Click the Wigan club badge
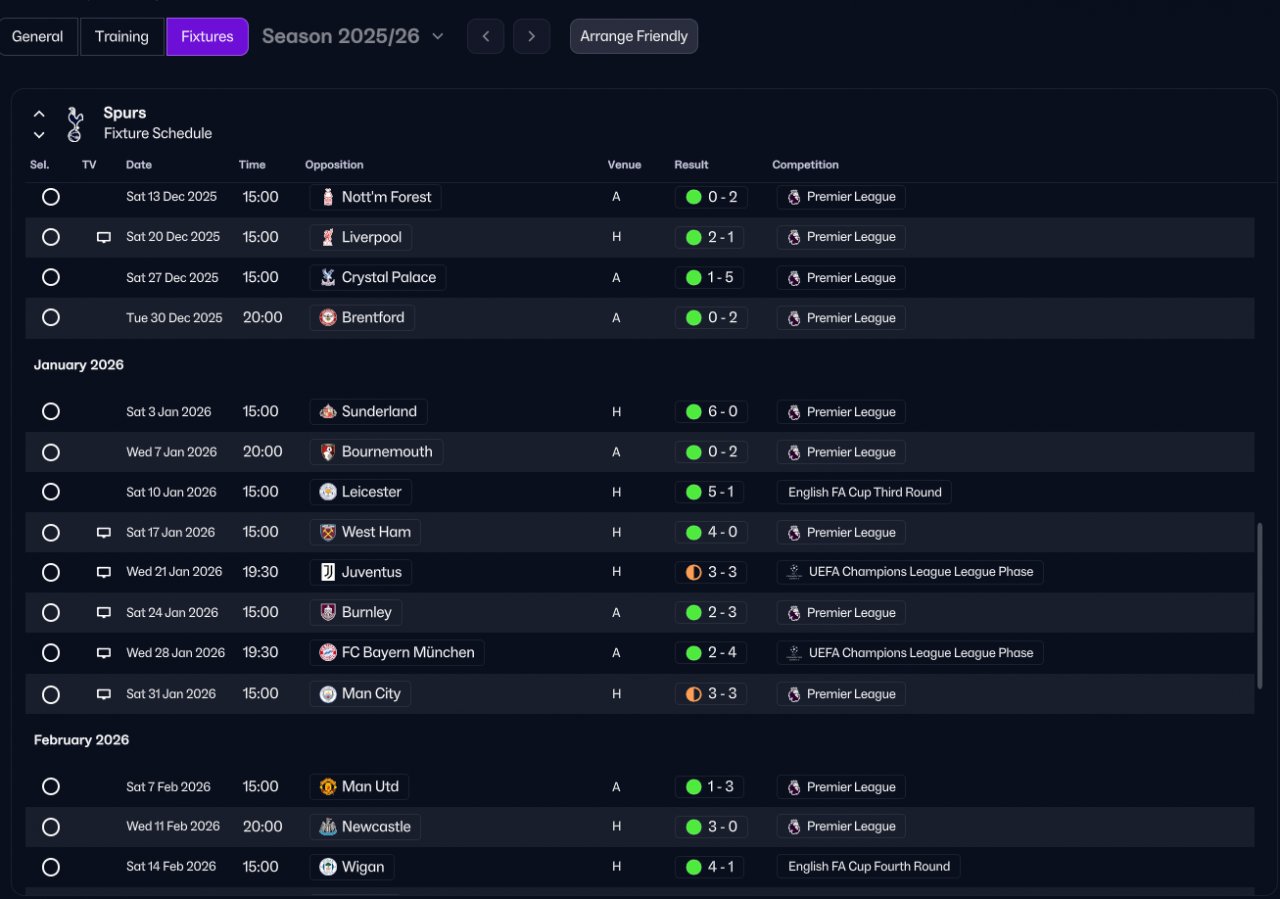Screen dimensions: 1280x899 point(327,867)
